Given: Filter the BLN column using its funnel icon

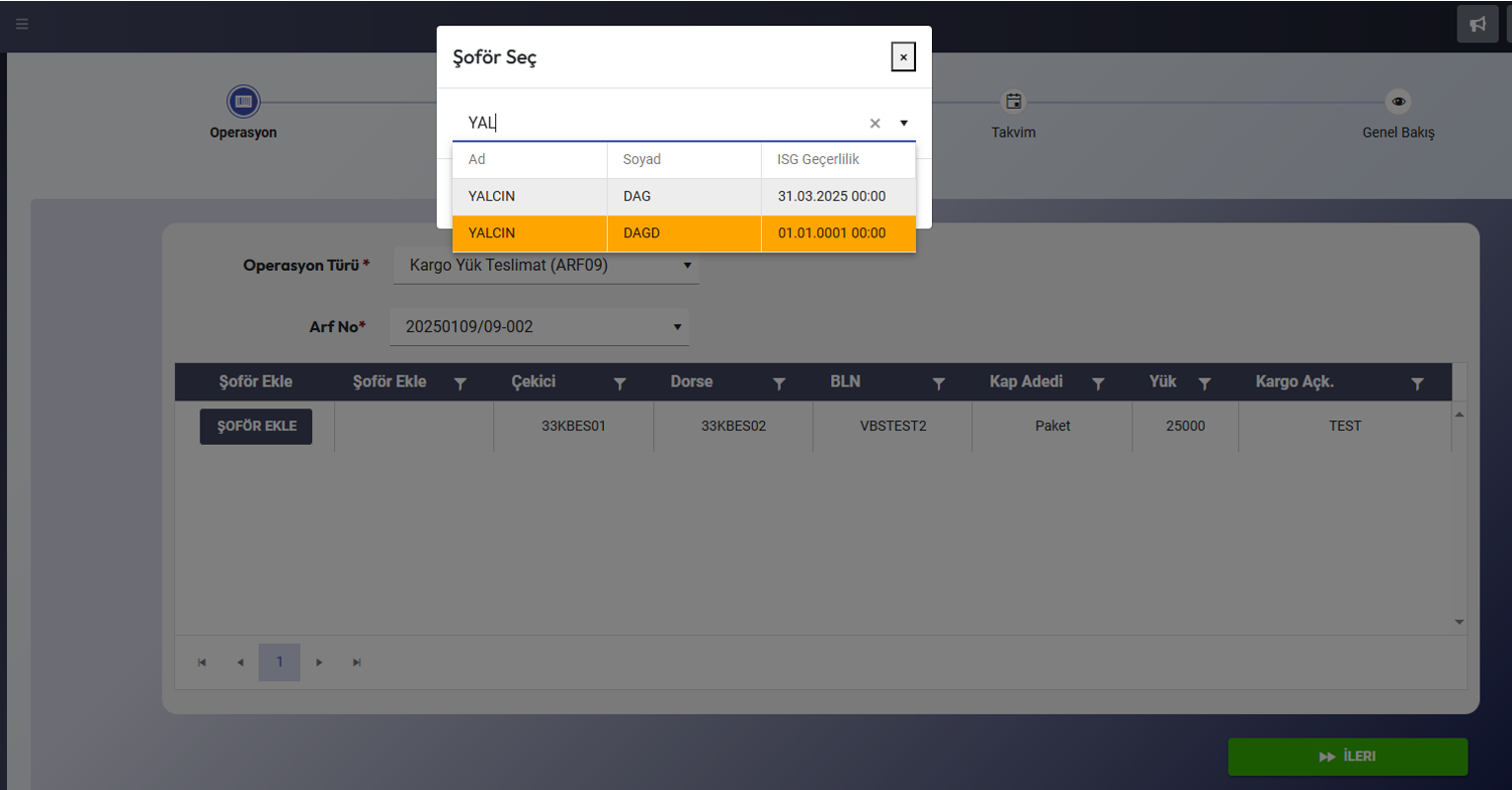Looking at the screenshot, I should (939, 383).
